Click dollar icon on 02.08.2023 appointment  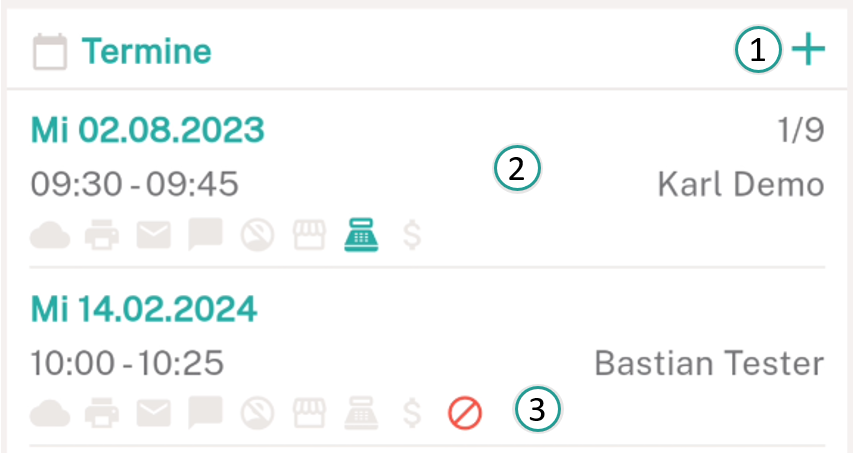(412, 235)
